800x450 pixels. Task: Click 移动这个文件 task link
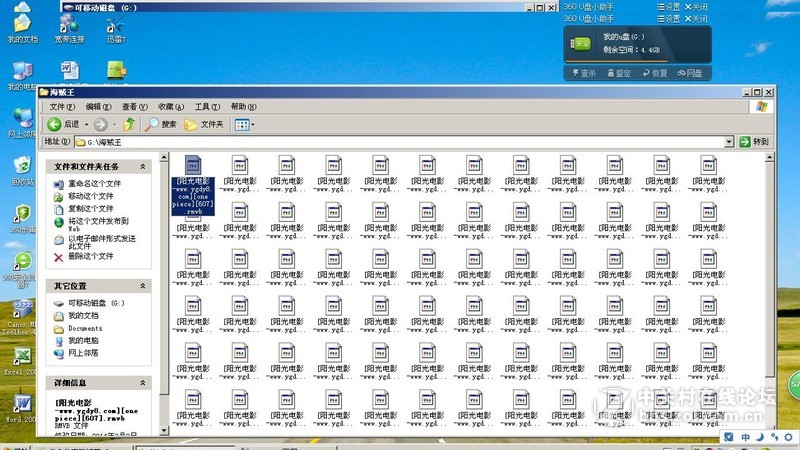click(x=91, y=196)
